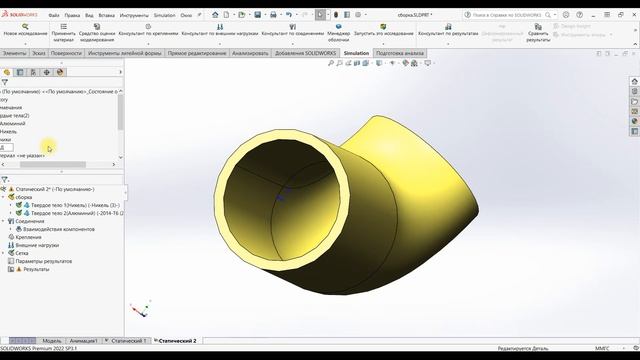Switch to the 'Подготовка анализа' ribbon tab

coord(400,53)
